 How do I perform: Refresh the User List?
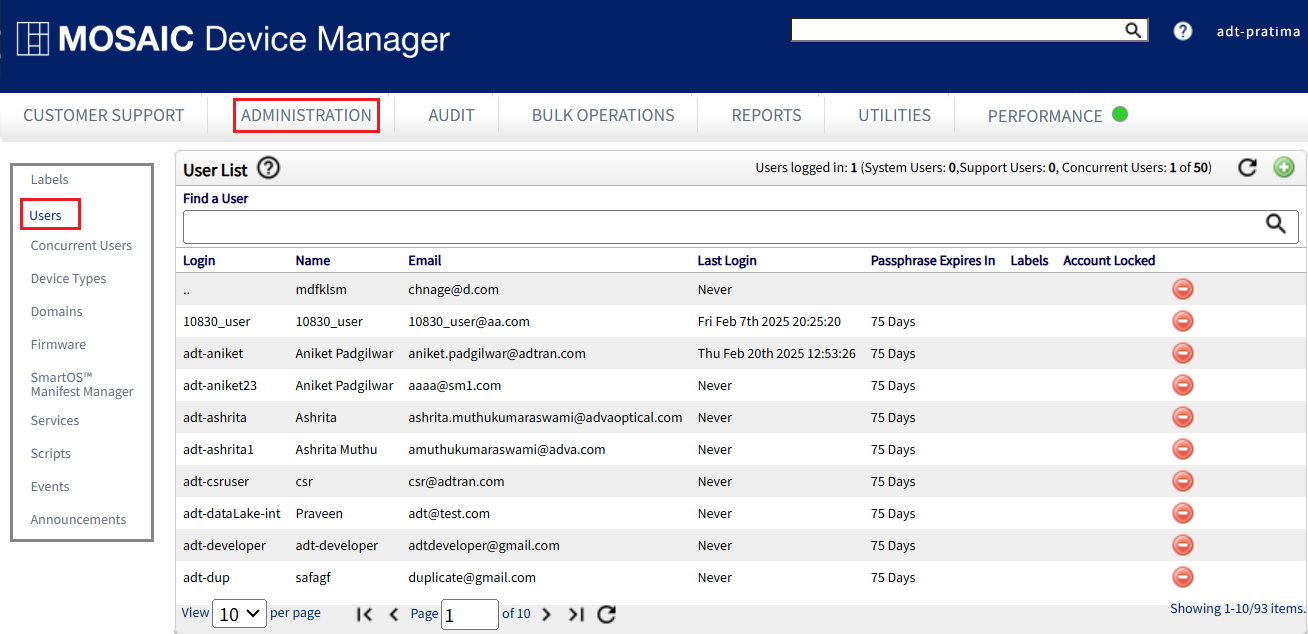1247,168
